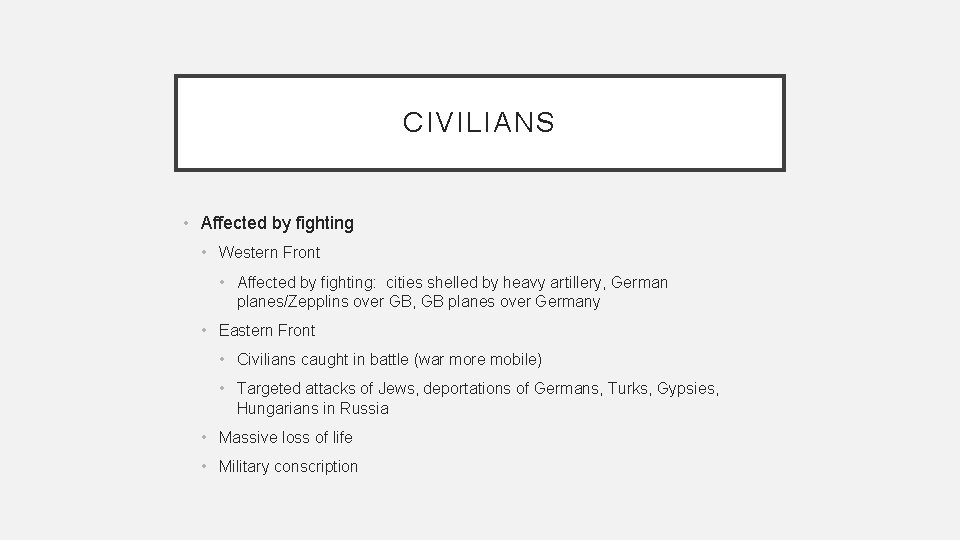960x540 pixels.
Task: Click the Targeted attacks of Jews line
Action: (x=477, y=388)
